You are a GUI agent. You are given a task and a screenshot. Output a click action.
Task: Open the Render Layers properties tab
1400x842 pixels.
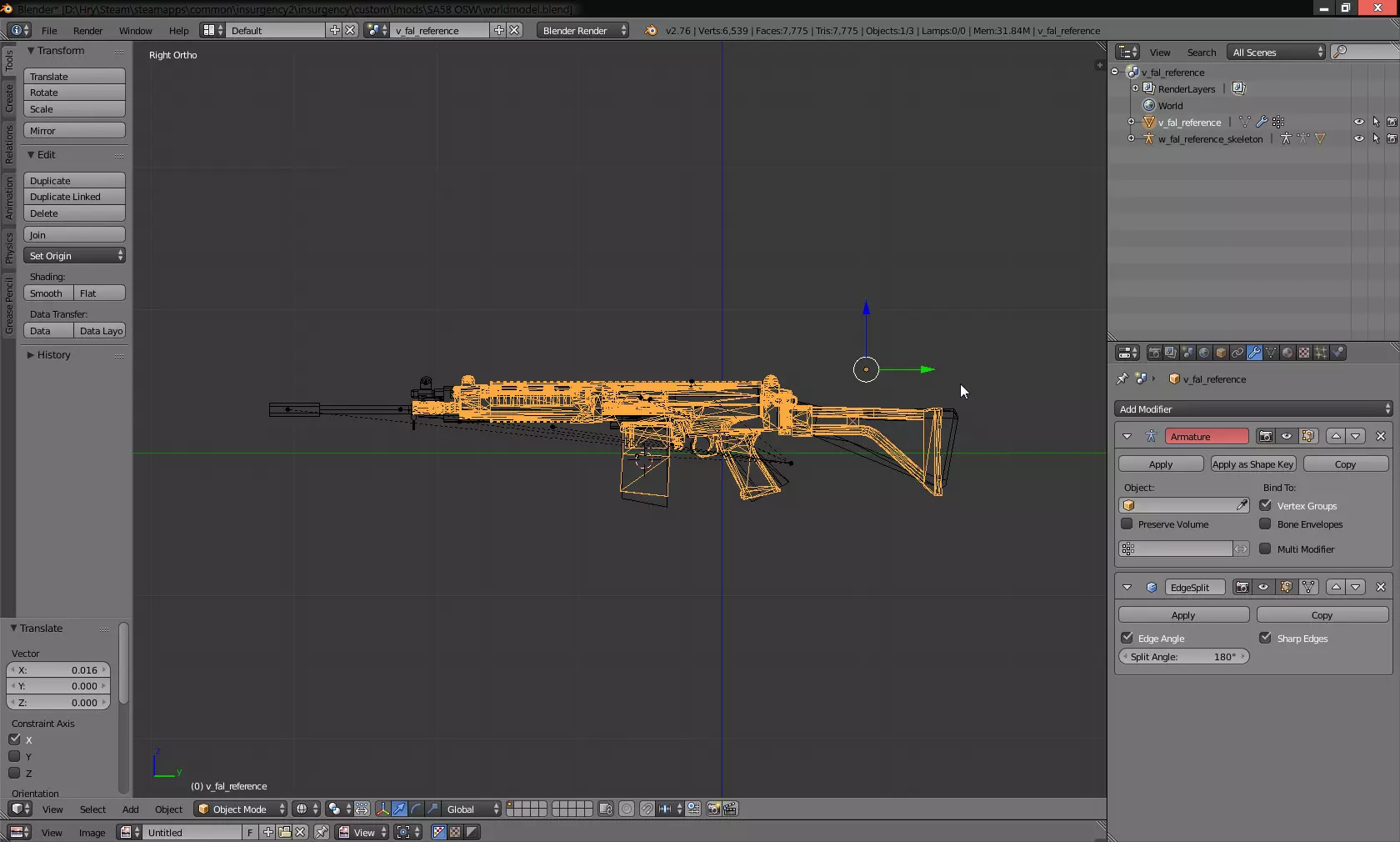(1171, 353)
